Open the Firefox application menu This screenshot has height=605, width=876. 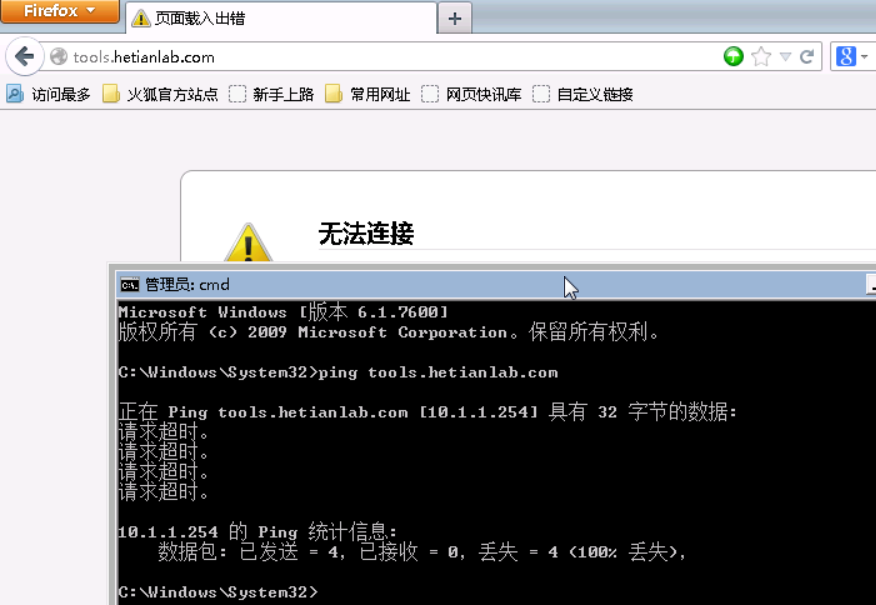pyautogui.click(x=60, y=11)
